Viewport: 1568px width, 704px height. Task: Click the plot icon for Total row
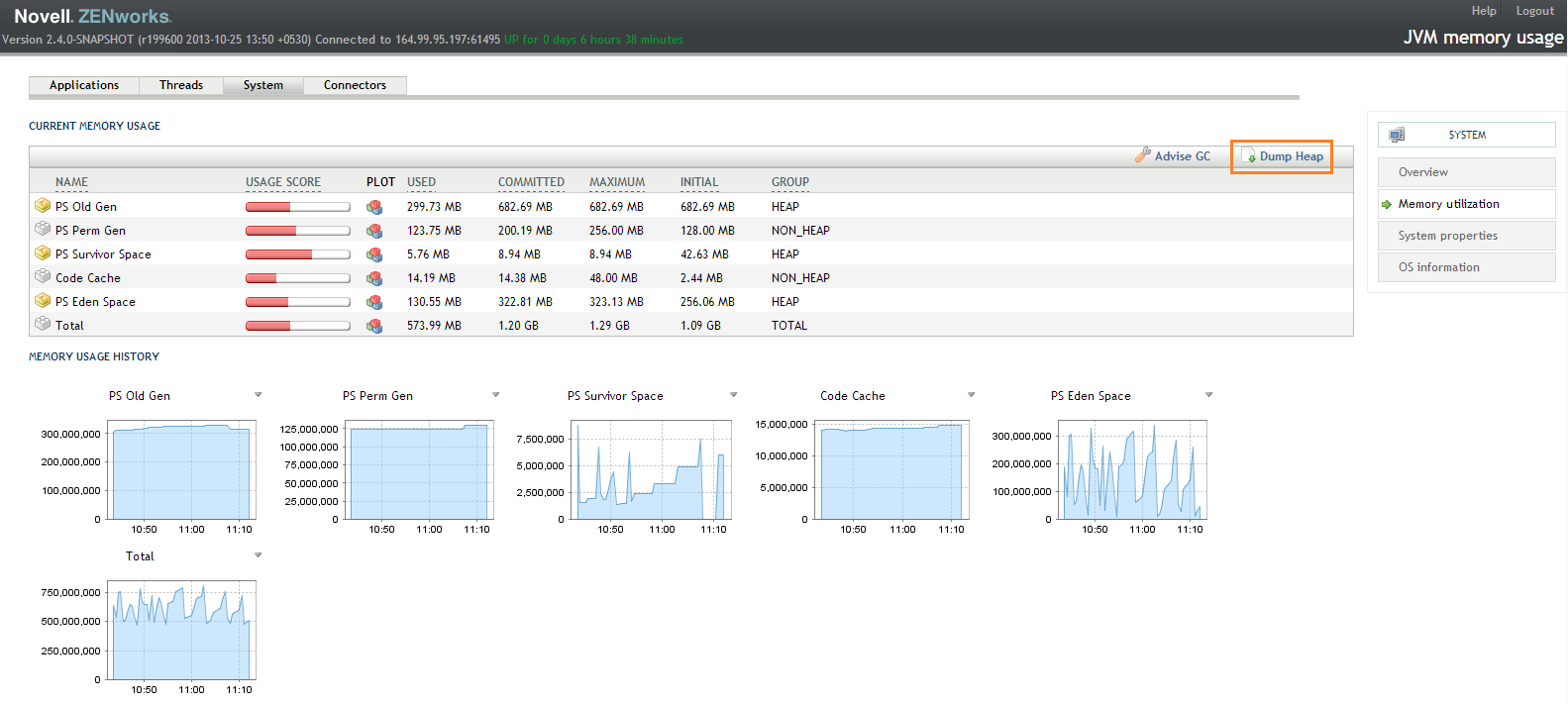coord(374,326)
